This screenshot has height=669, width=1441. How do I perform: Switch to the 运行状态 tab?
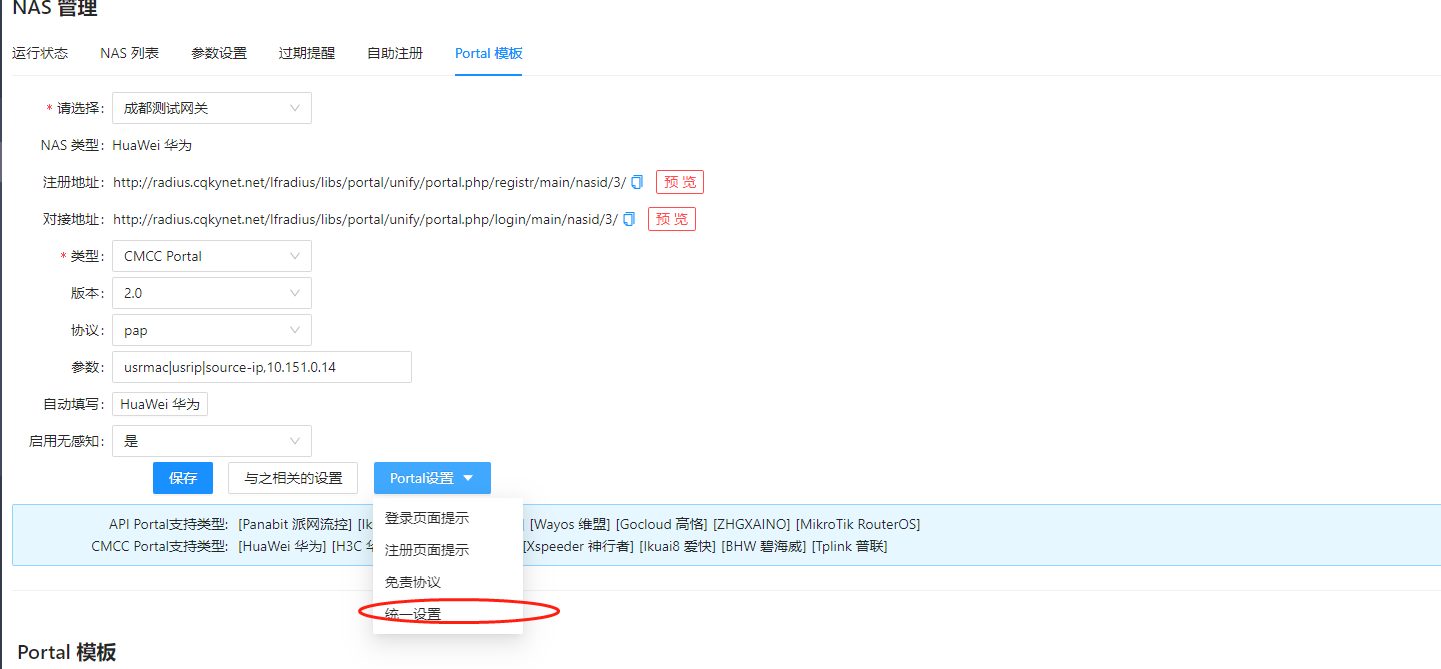pyautogui.click(x=40, y=53)
